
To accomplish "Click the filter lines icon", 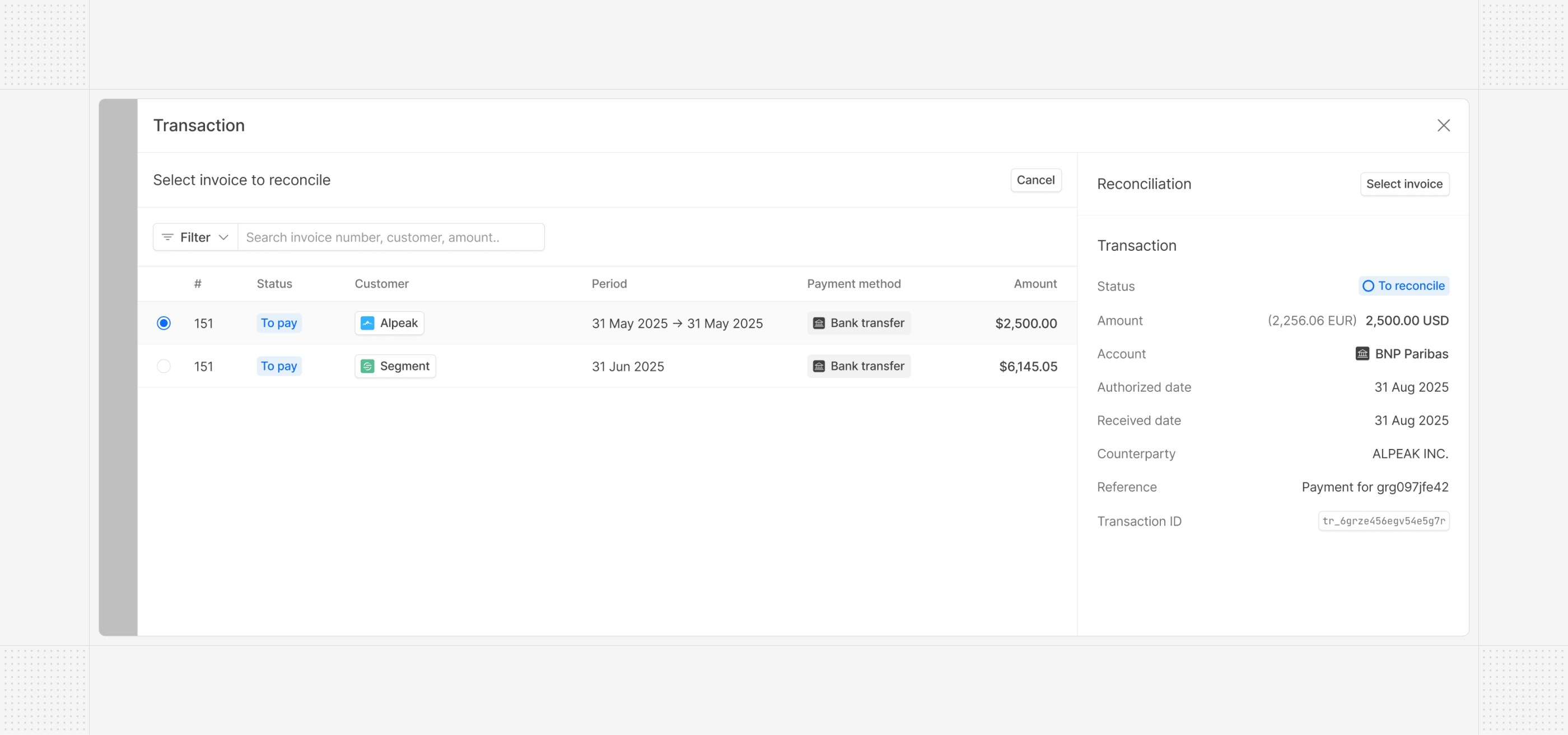I will click(x=167, y=237).
